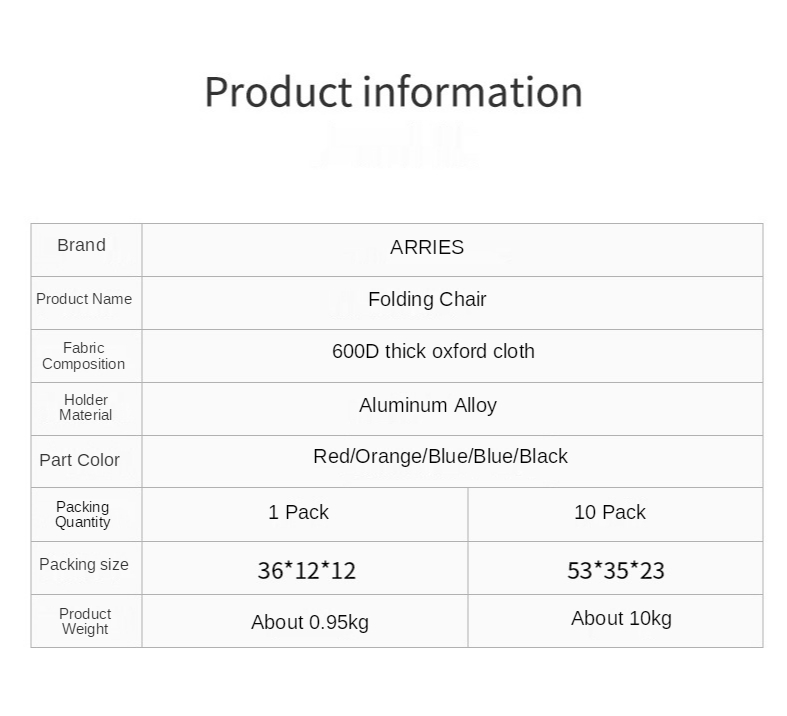The height and width of the screenshot is (716, 787).
Task: Click the 10 Pack cell
Action: coord(610,513)
